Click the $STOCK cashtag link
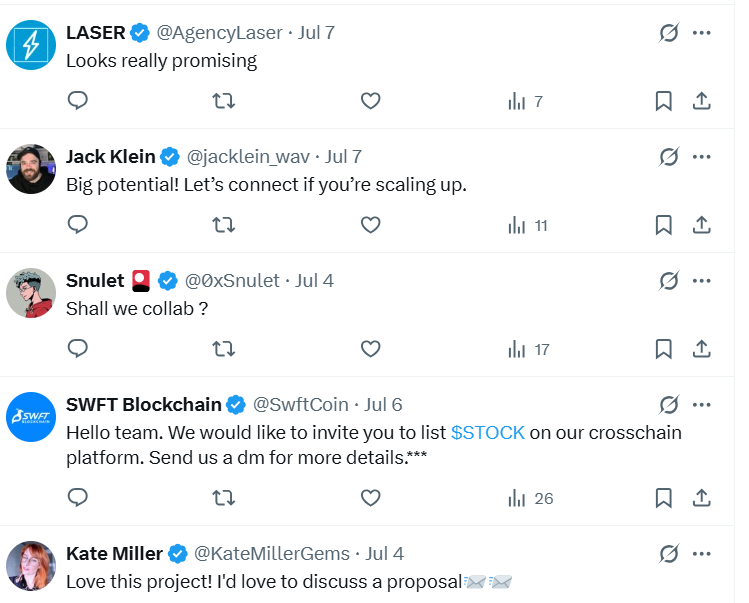Viewport: 749px width, 603px height. pos(488,433)
